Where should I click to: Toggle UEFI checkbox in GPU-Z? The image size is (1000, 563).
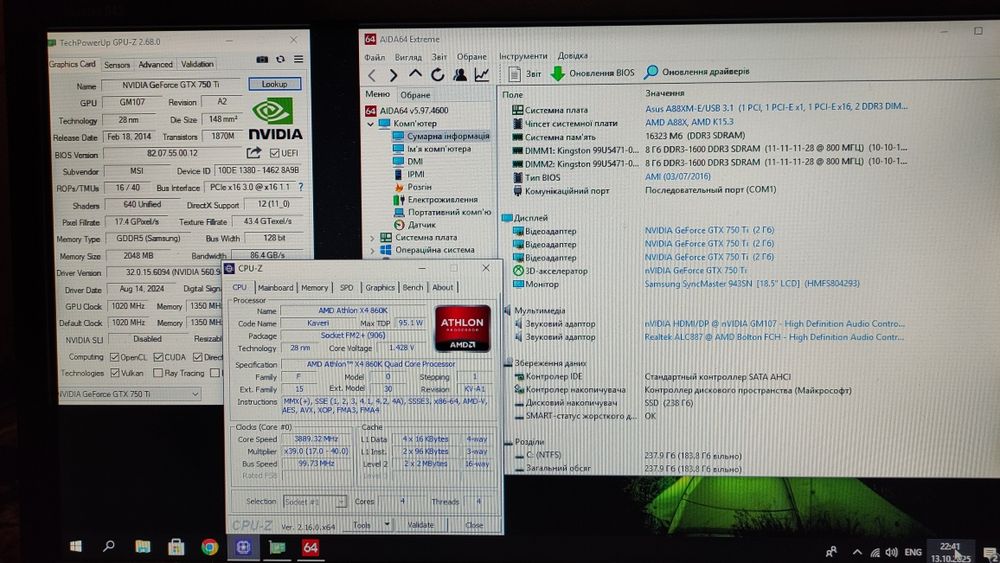[x=274, y=153]
